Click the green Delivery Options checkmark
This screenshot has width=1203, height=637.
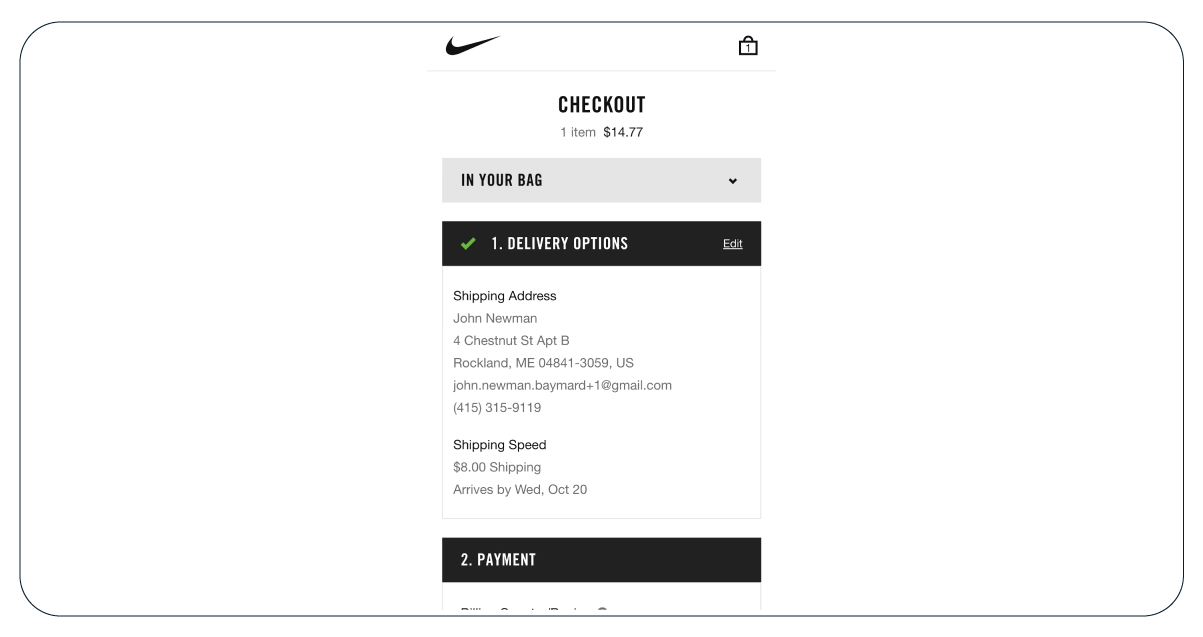(466, 243)
